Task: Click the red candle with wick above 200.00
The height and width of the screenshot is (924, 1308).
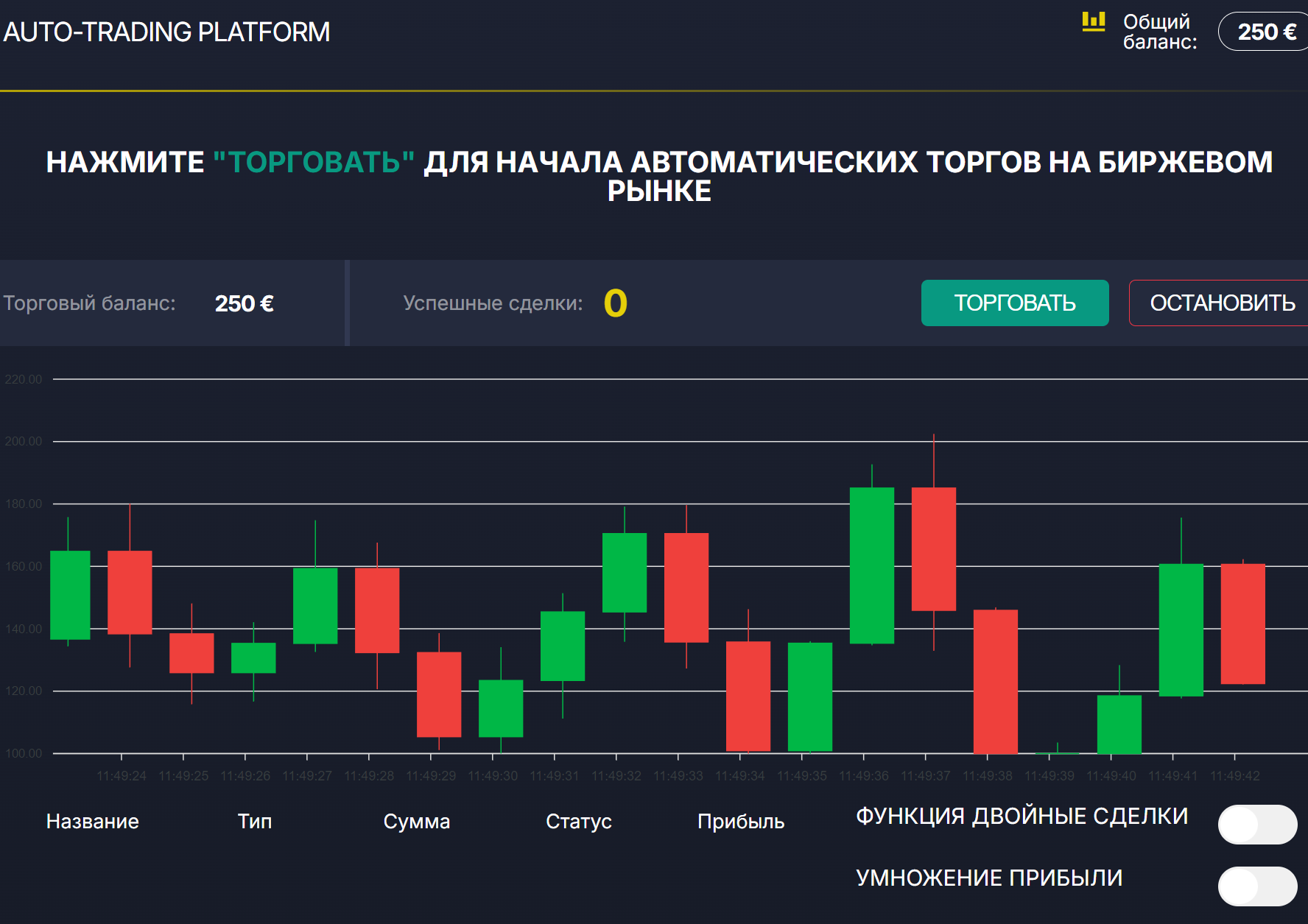Action: (934, 549)
